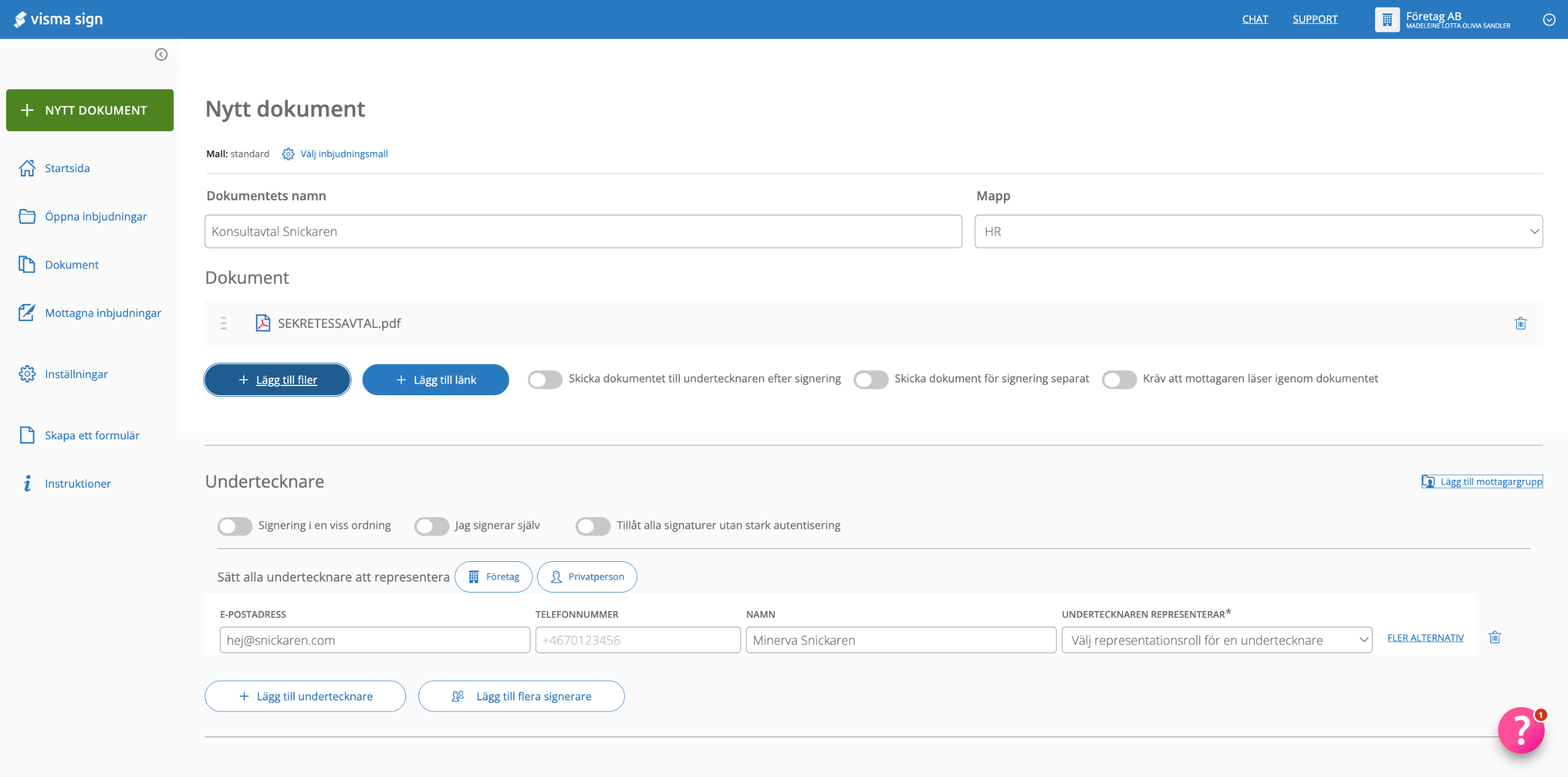Viewport: 1568px width, 777px height.
Task: Go to Inställningar in sidebar
Action: (76, 374)
